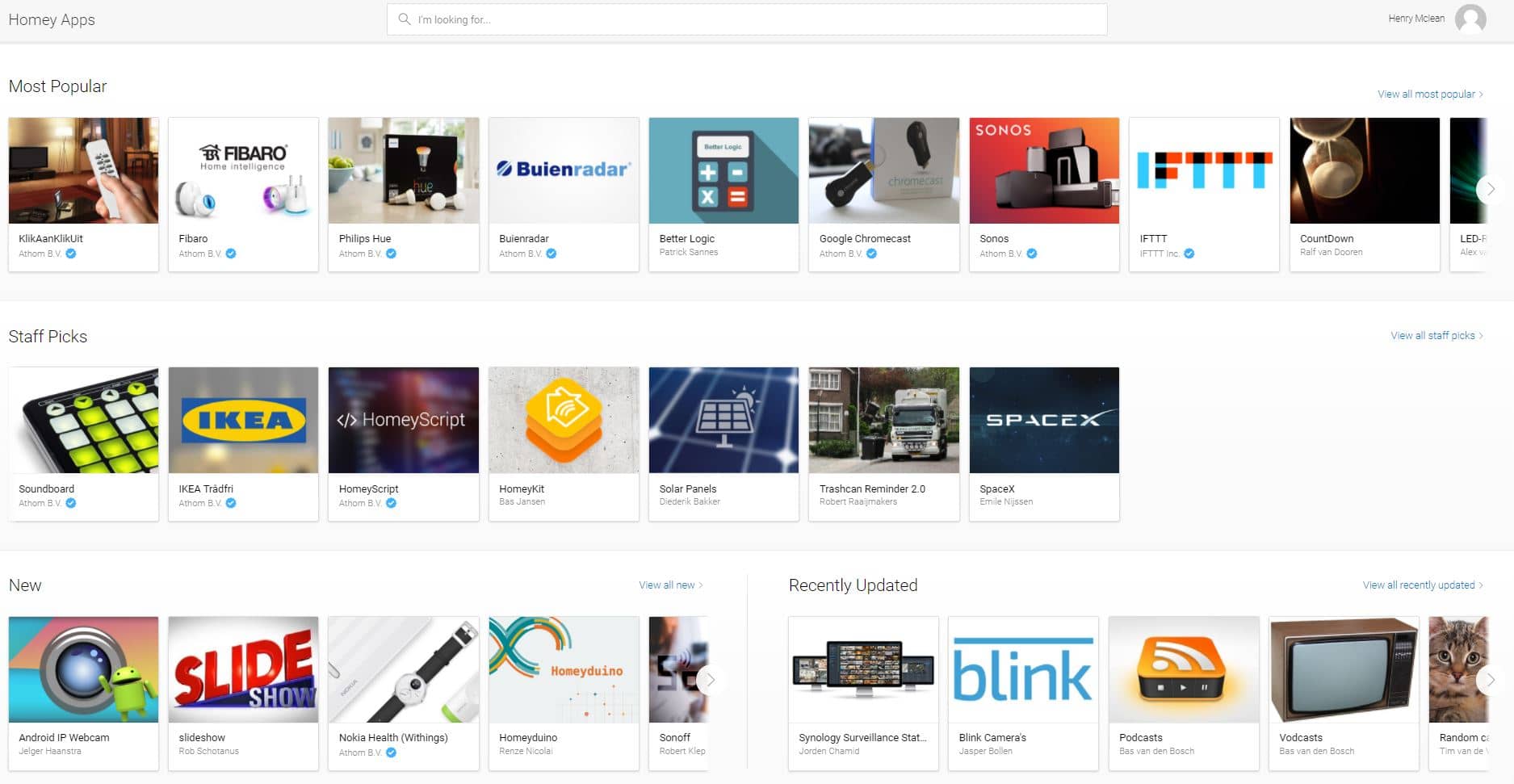Viewport: 1514px width, 784px height.
Task: Click author name Renze Nicolai
Action: (526, 751)
